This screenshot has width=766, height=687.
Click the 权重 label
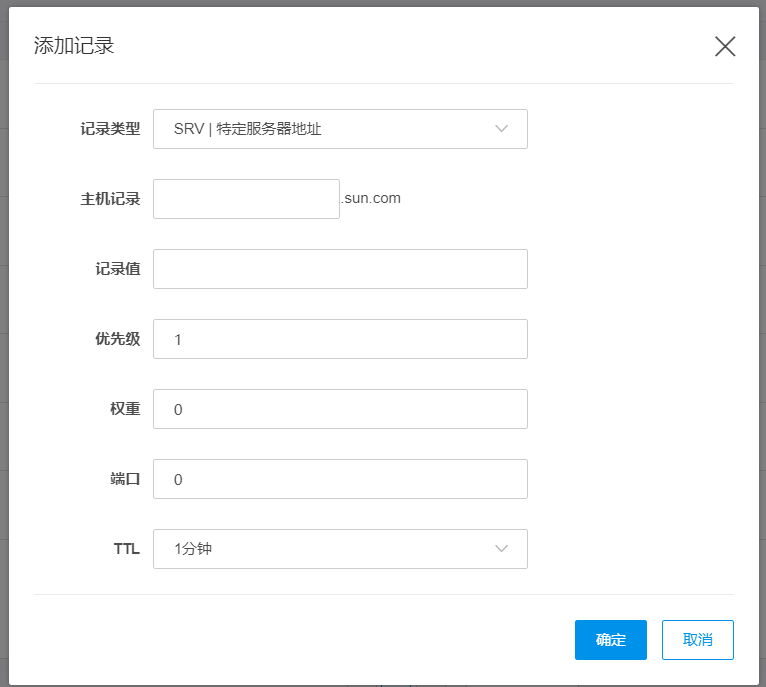point(124,409)
